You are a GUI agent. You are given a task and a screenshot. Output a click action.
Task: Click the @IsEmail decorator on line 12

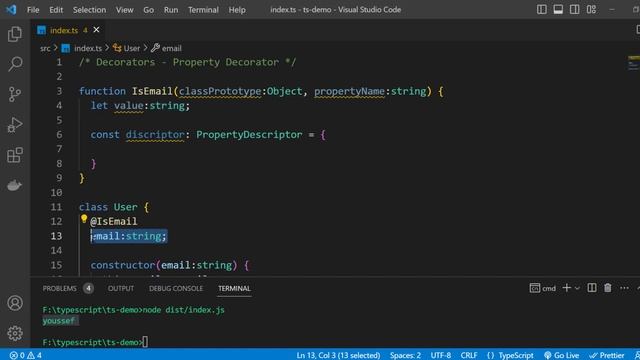click(114, 221)
